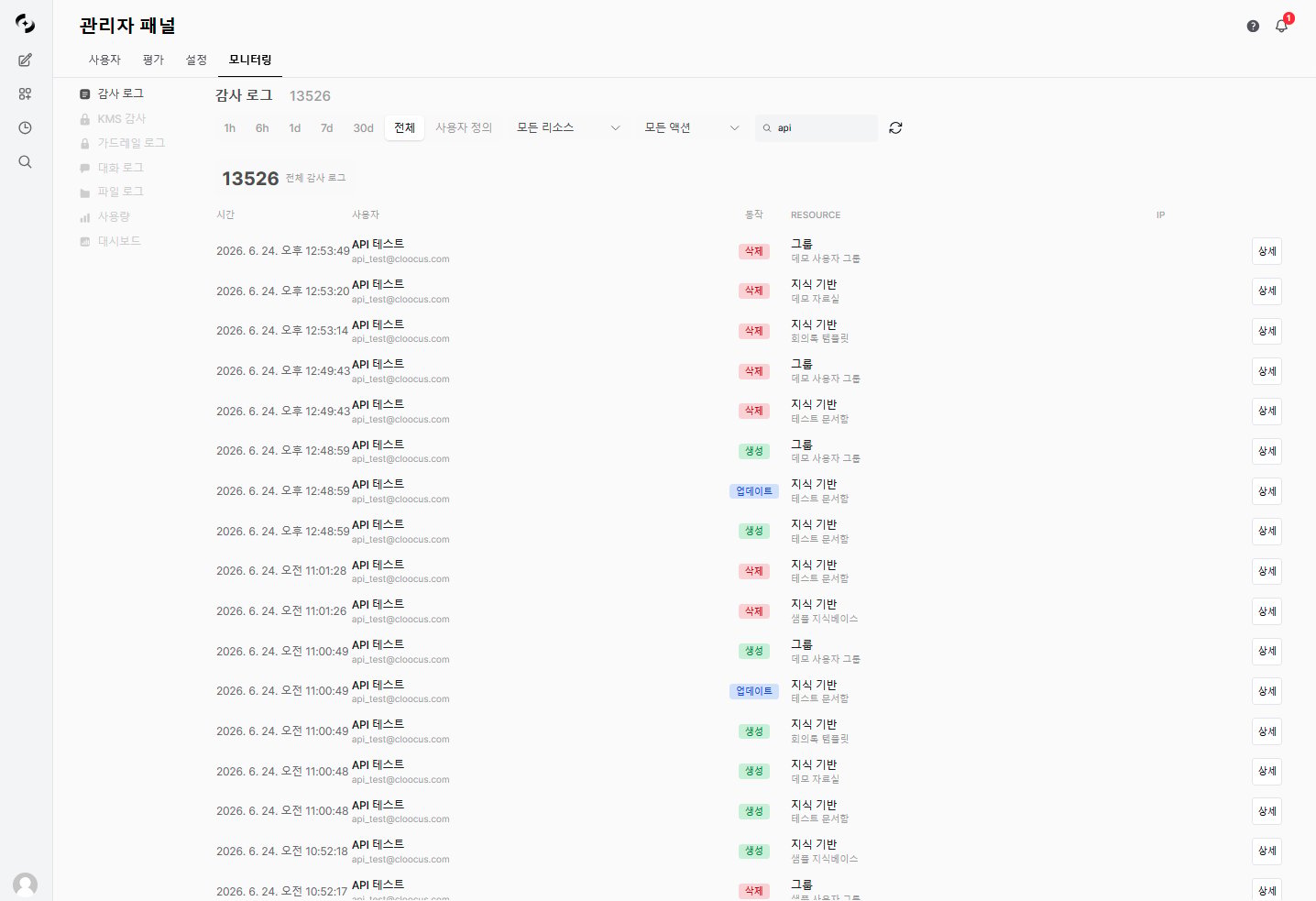Open 대화 로그 in the side menu
1316x901 pixels.
point(121,168)
